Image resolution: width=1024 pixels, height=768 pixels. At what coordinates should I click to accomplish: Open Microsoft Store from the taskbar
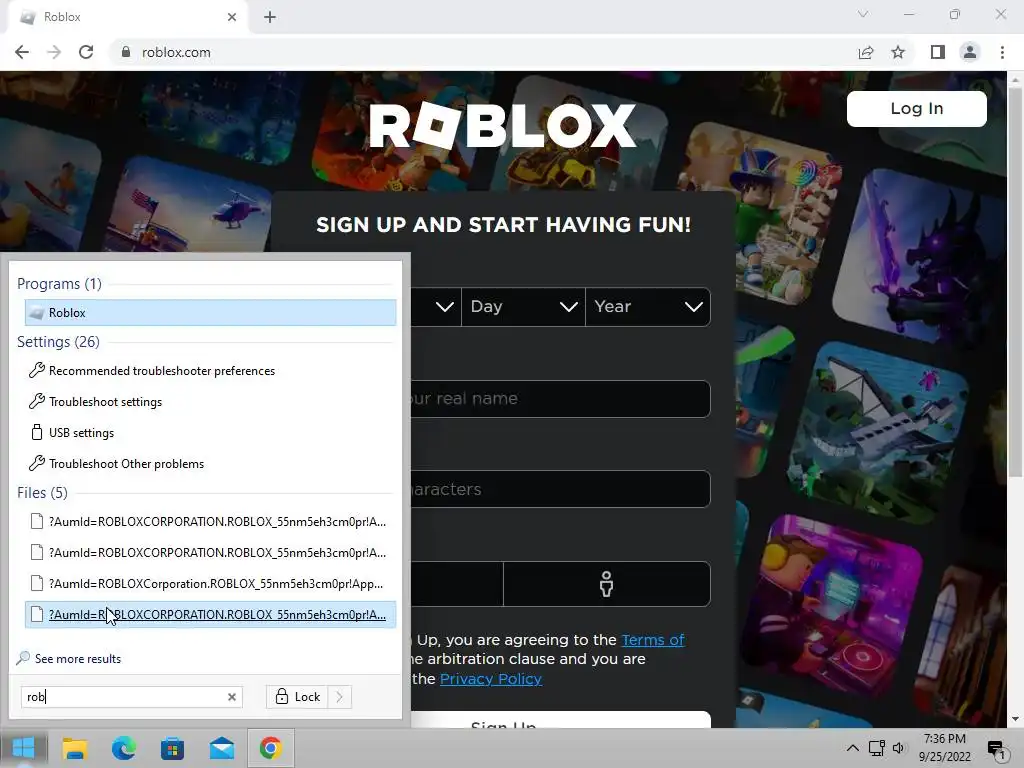click(172, 748)
